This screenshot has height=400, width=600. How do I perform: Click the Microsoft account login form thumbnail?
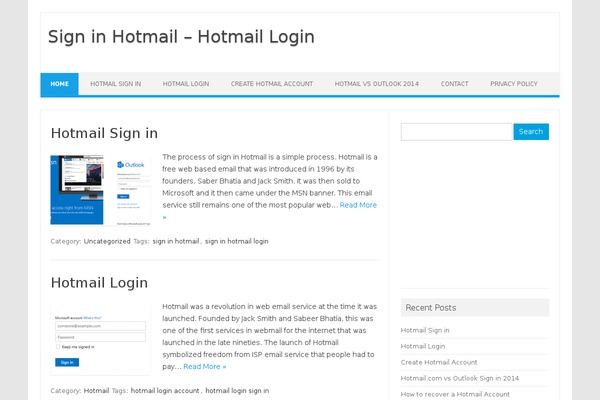[100, 339]
